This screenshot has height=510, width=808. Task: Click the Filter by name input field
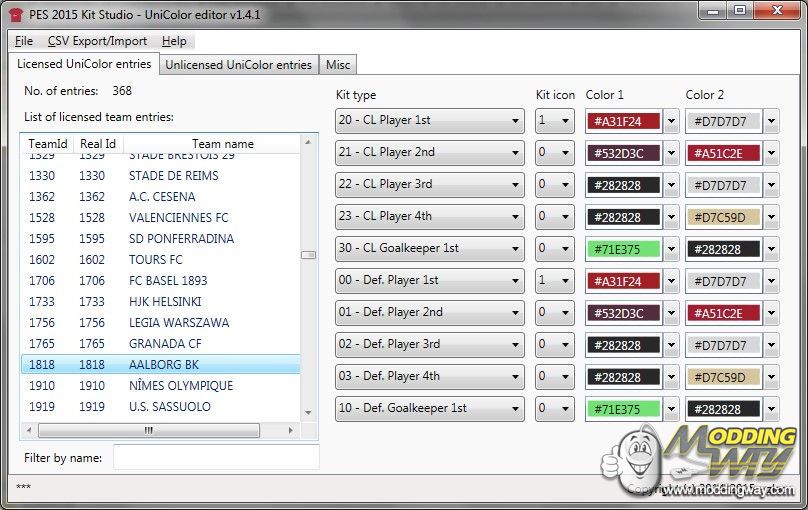click(215, 457)
